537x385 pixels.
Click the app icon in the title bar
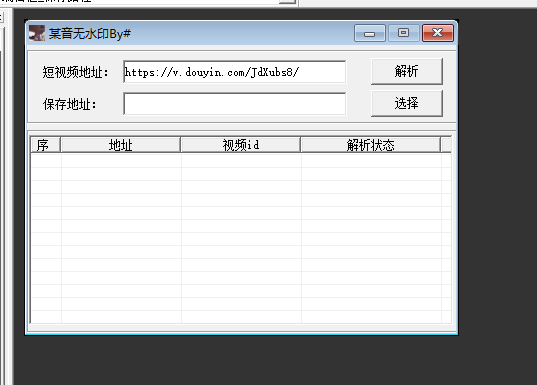click(x=37, y=33)
